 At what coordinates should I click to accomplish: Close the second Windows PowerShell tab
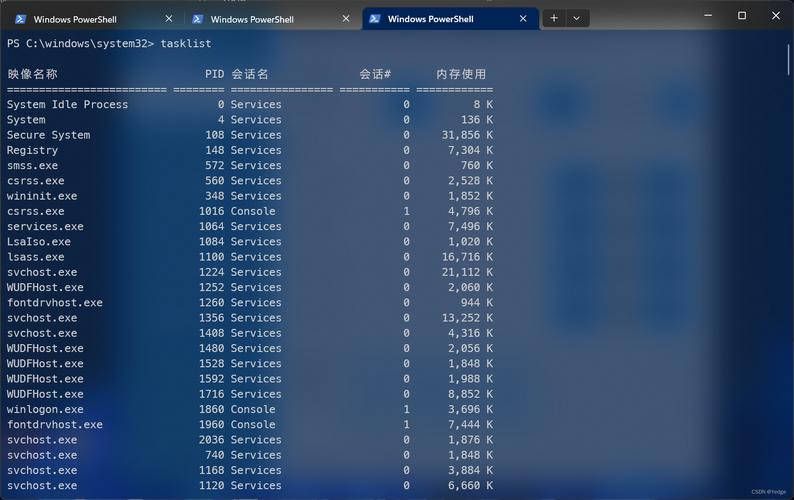[x=346, y=19]
